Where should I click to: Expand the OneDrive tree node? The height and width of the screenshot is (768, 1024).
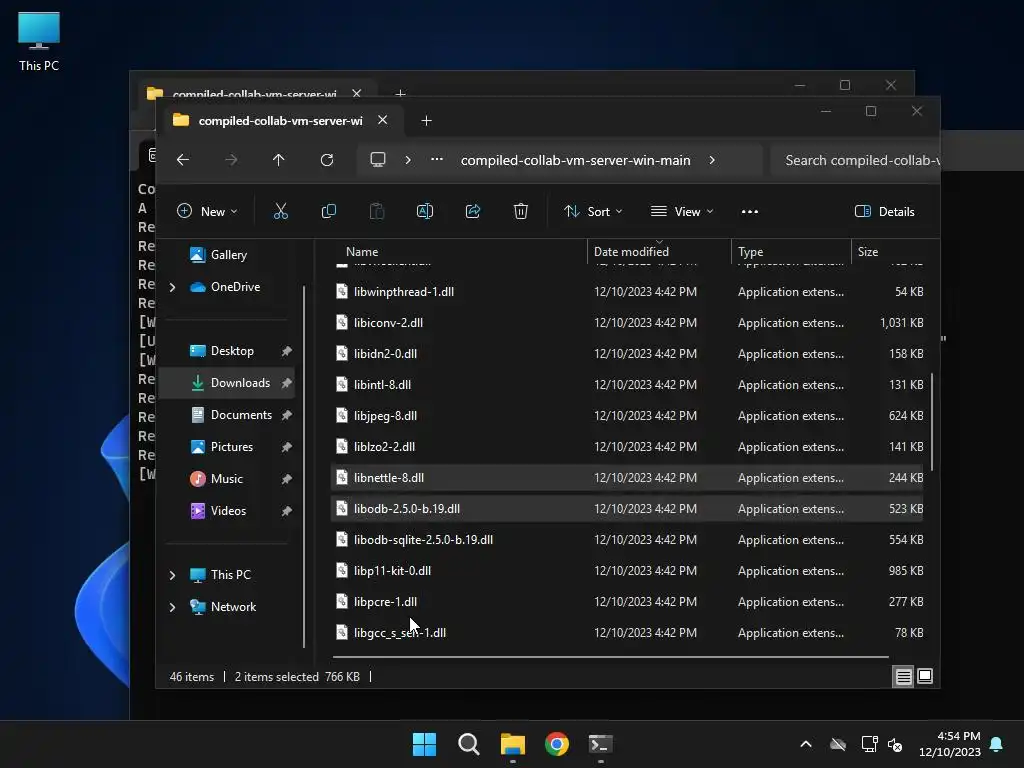tap(172, 287)
